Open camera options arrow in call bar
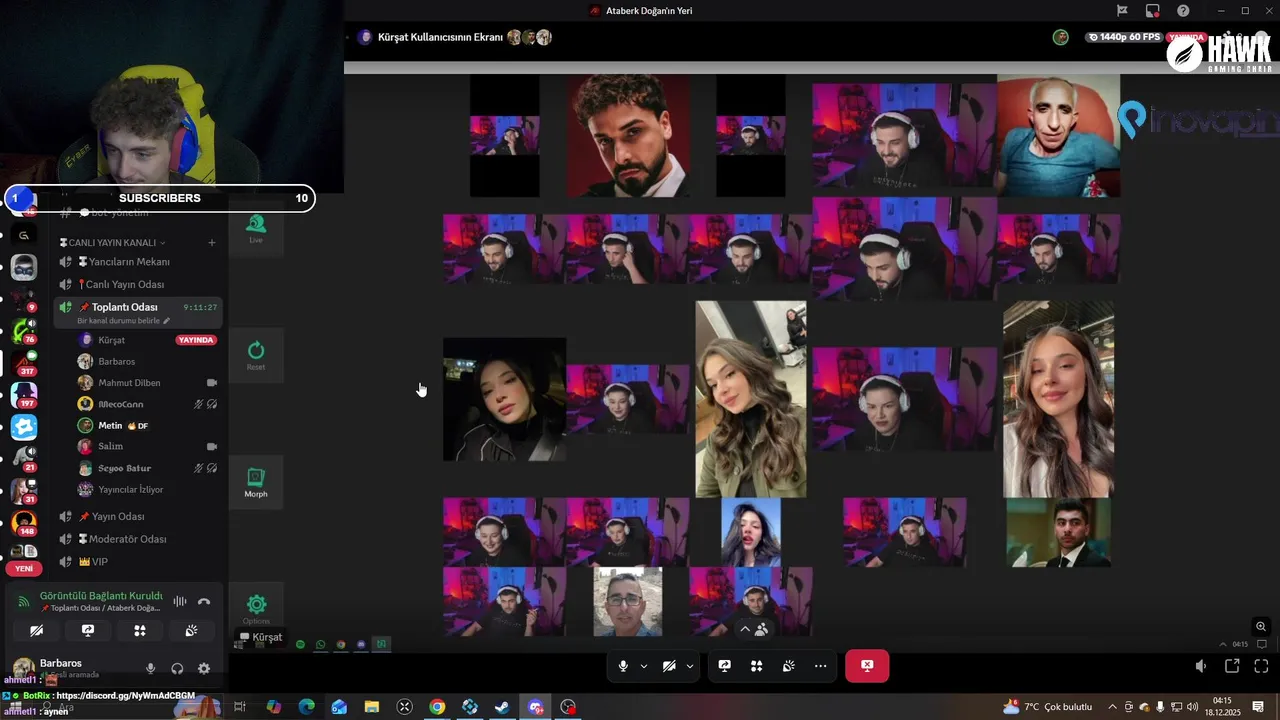 (x=690, y=666)
